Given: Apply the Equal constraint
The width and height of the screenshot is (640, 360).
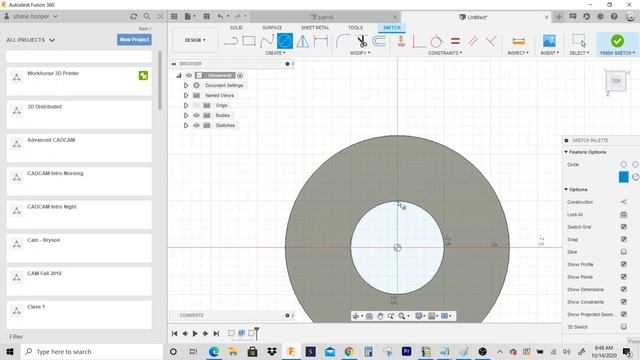Looking at the screenshot, I should [455, 41].
